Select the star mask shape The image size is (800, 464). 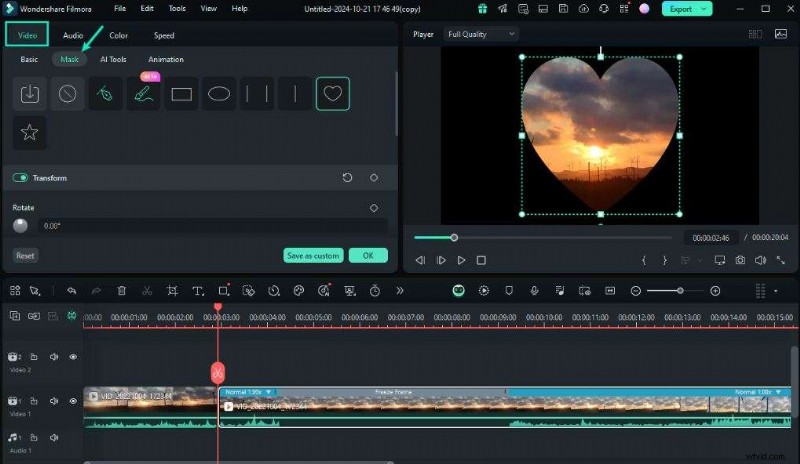[x=30, y=132]
